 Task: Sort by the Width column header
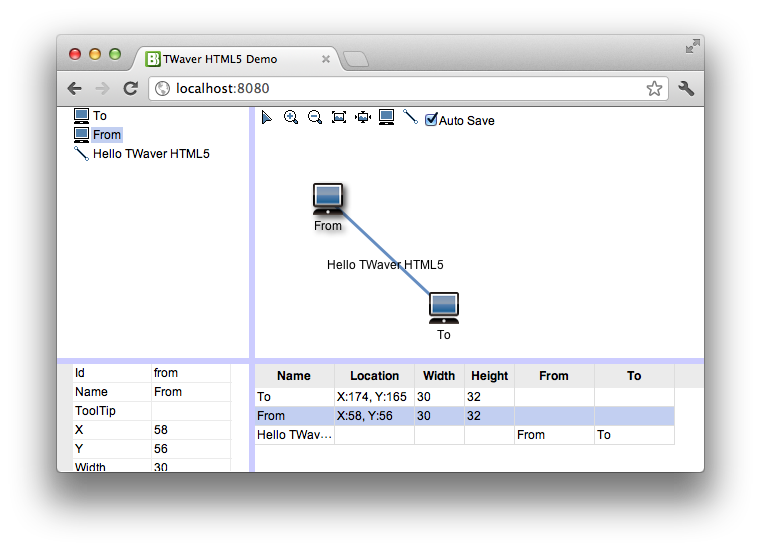439,376
